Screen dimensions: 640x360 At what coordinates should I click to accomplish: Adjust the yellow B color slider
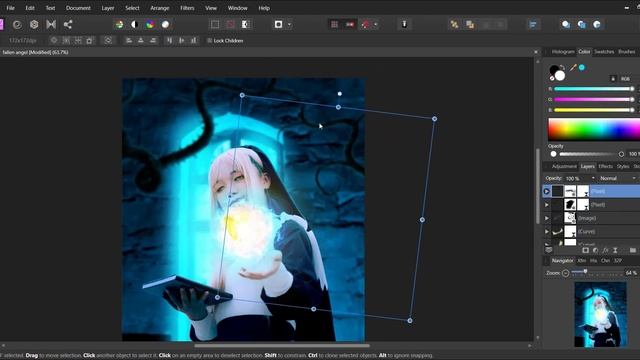click(x=594, y=110)
